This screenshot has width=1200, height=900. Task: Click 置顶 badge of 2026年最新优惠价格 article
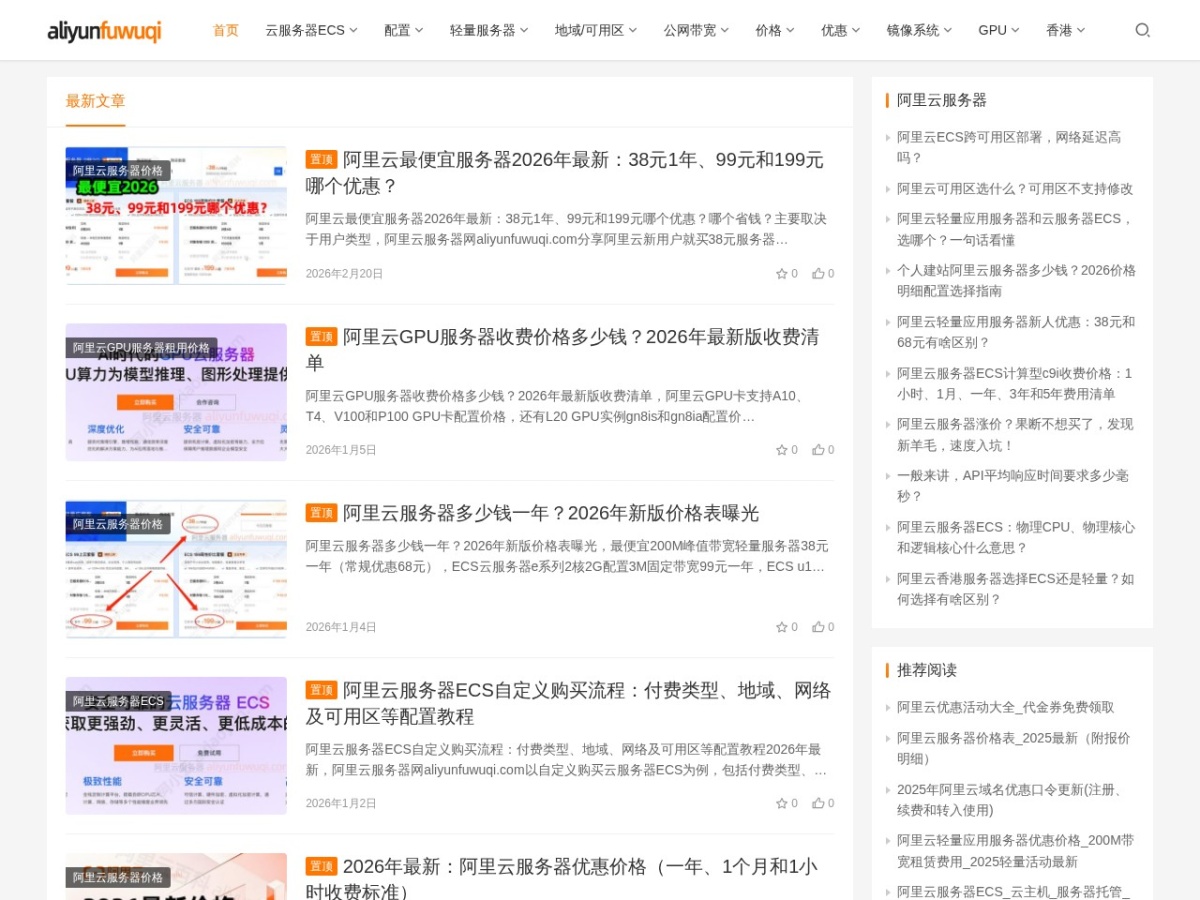click(321, 866)
